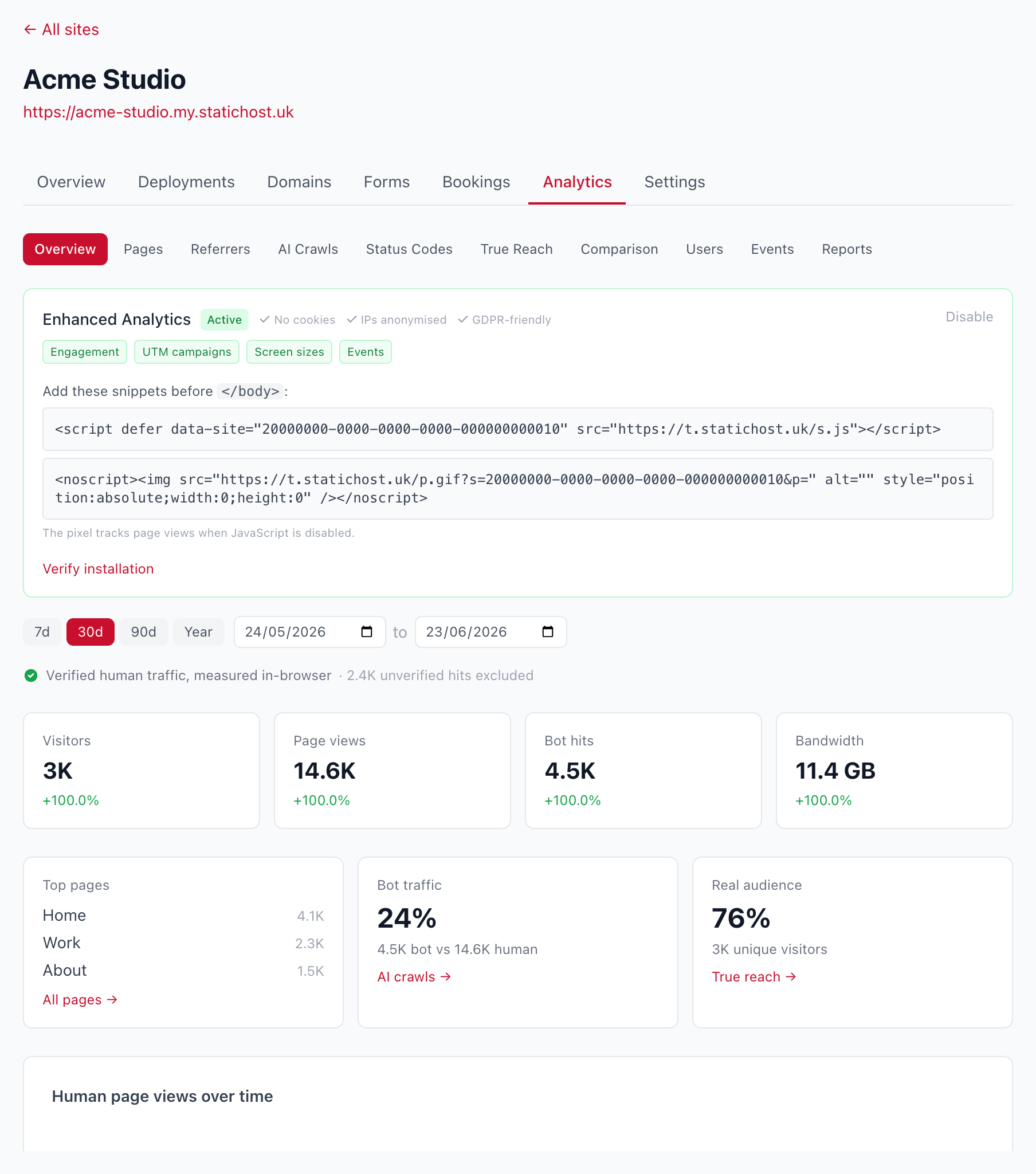Switch to the True Reach sub-tab
Image resolution: width=1036 pixels, height=1174 pixels.
point(516,249)
